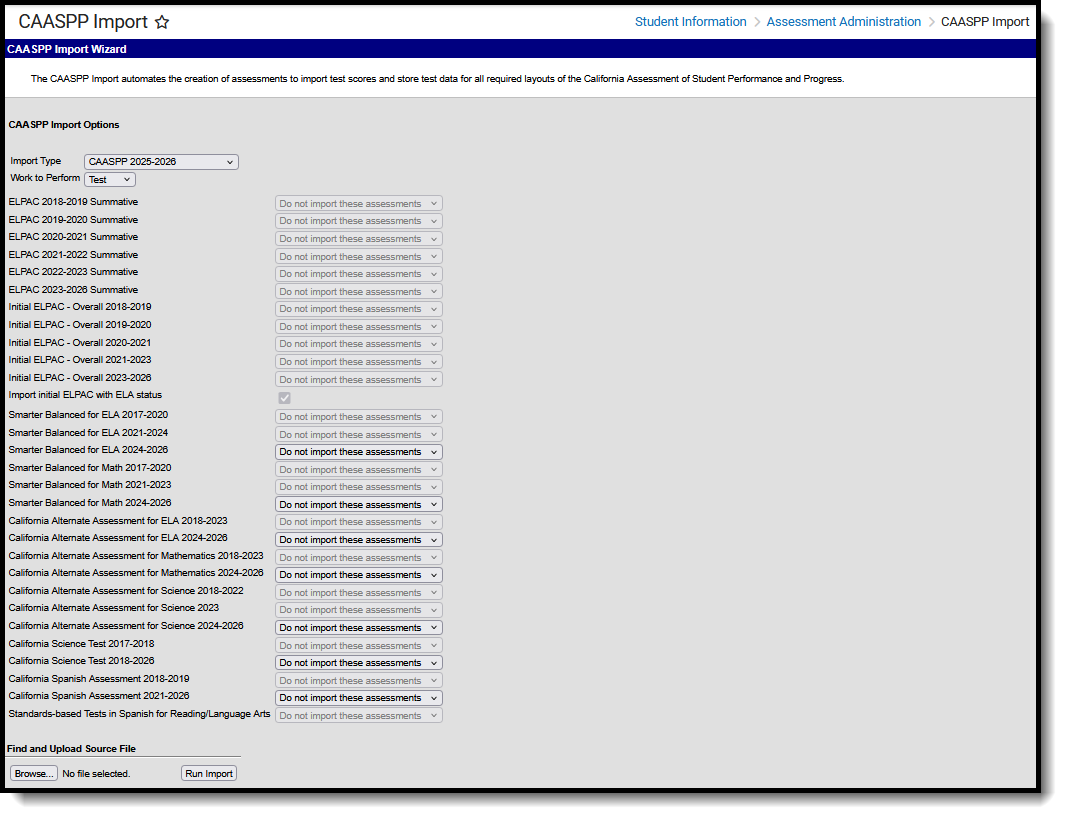Click the Work to Perform label
The height and width of the screenshot is (818, 1066).
pos(45,177)
